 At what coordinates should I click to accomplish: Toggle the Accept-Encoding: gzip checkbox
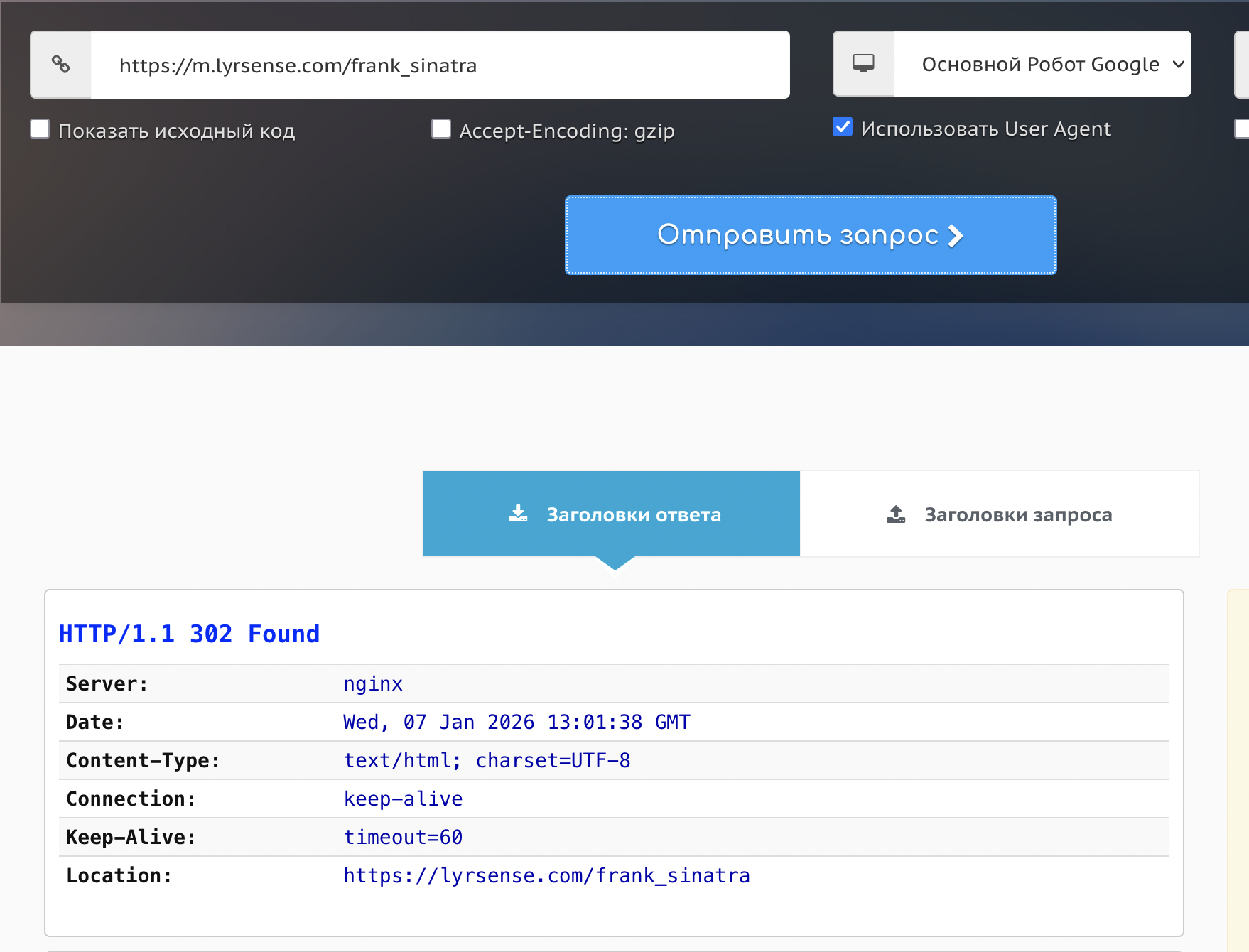coord(441,129)
